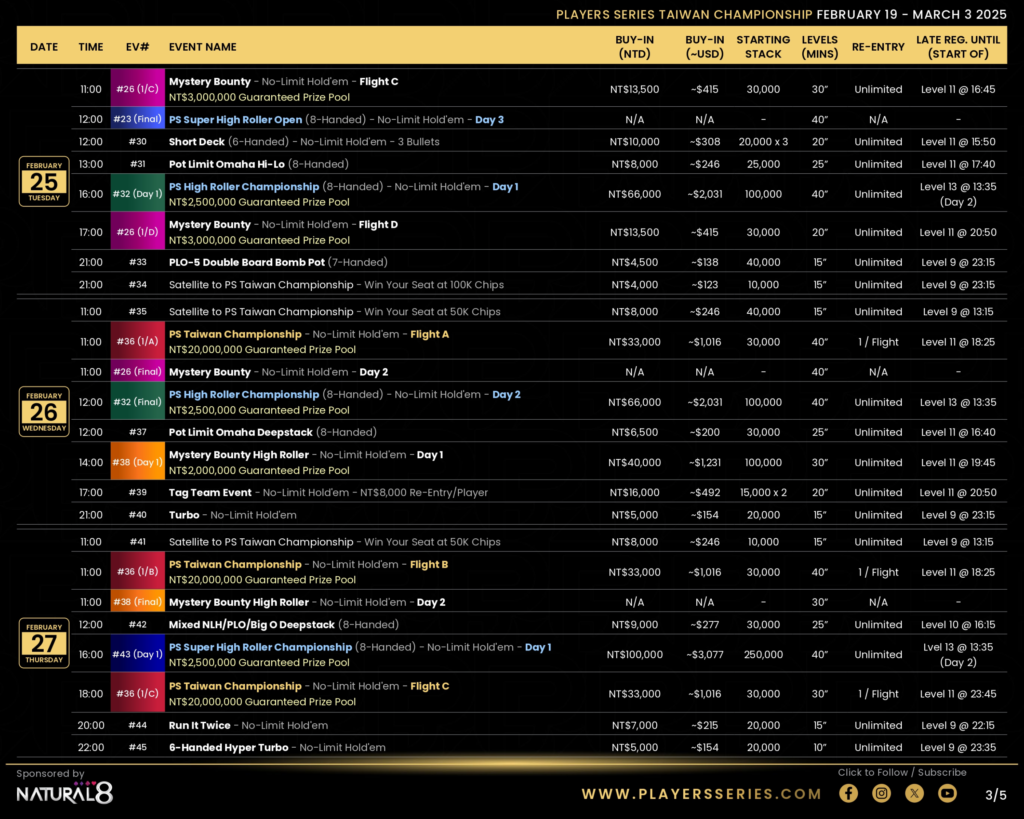Screen dimensions: 1024x819
Task: Click the purple #26 (1/C) event badge
Action: point(137,89)
